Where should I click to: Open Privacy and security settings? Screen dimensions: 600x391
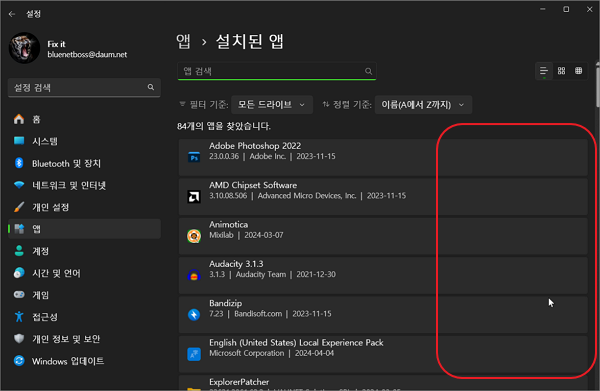pyautogui.click(x=84, y=339)
